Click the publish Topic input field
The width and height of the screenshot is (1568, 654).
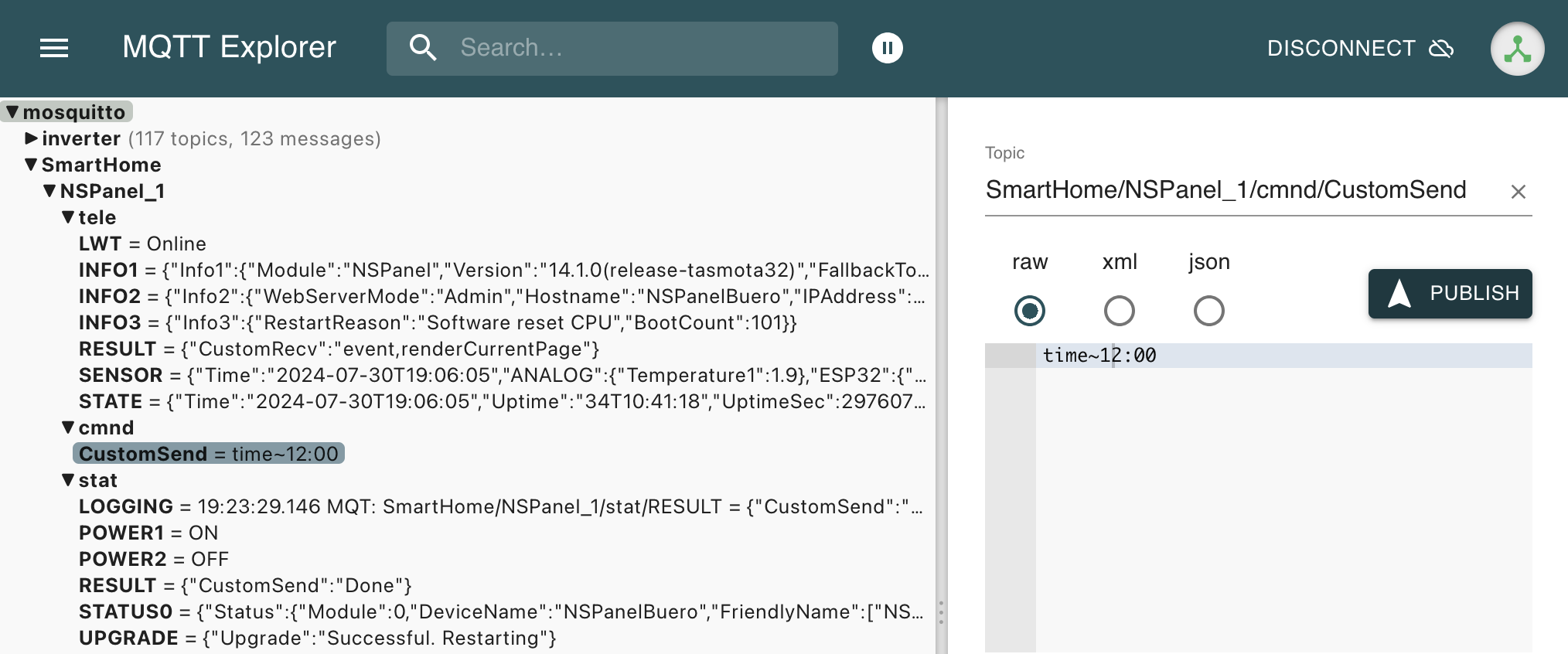pos(1242,190)
